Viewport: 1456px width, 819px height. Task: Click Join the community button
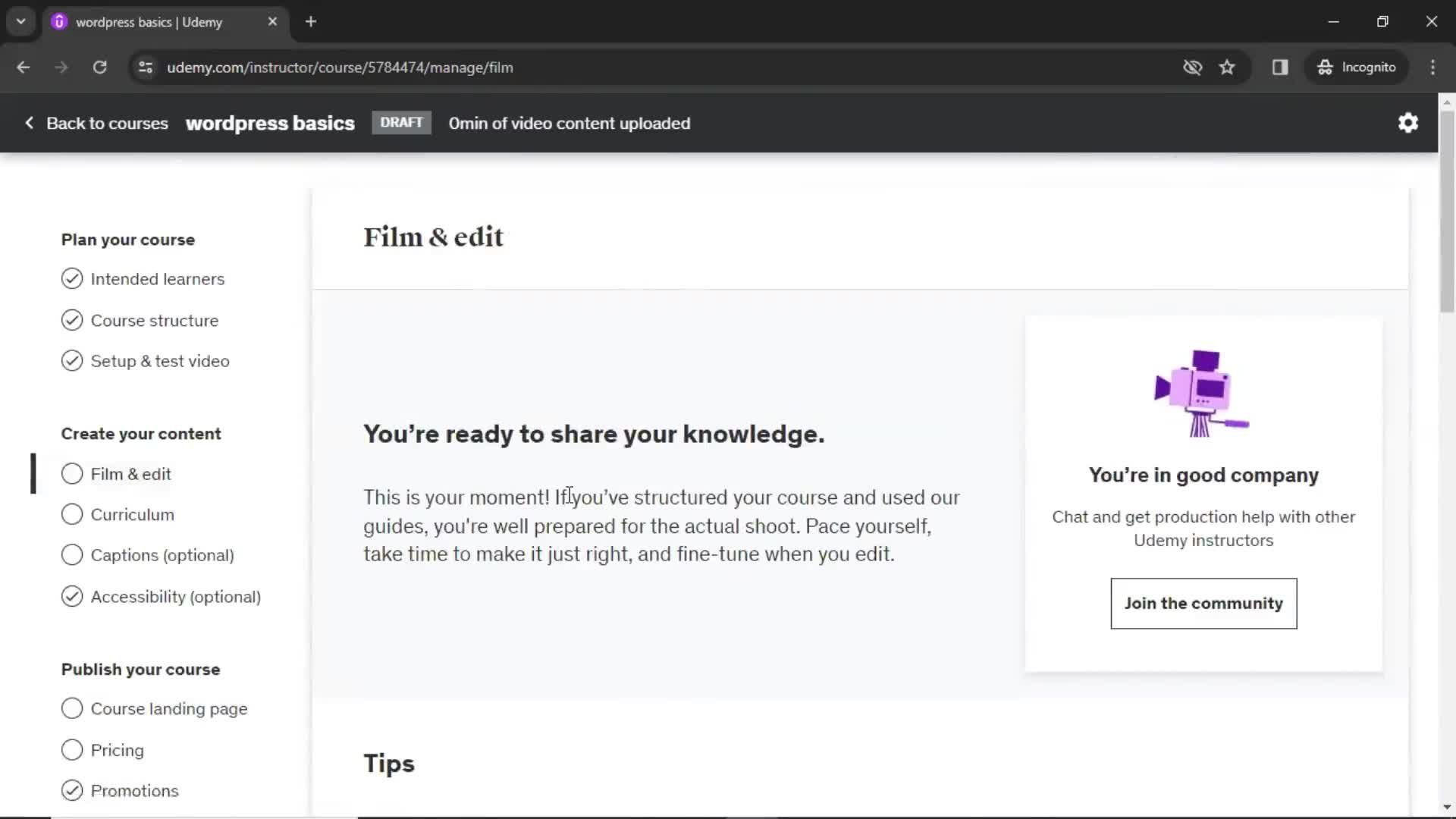[1204, 603]
